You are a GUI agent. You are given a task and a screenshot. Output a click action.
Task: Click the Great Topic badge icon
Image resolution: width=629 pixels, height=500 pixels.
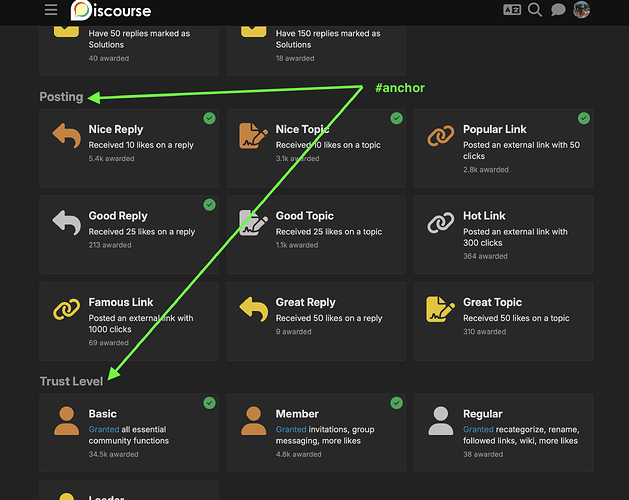tap(440, 309)
